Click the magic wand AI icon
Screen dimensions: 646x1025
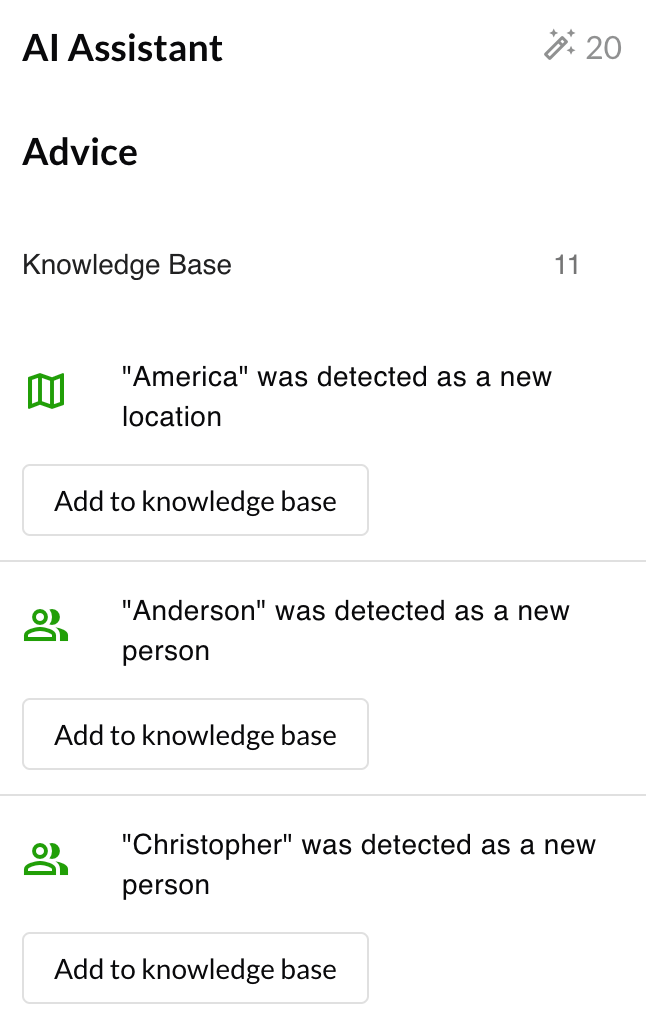coord(560,46)
